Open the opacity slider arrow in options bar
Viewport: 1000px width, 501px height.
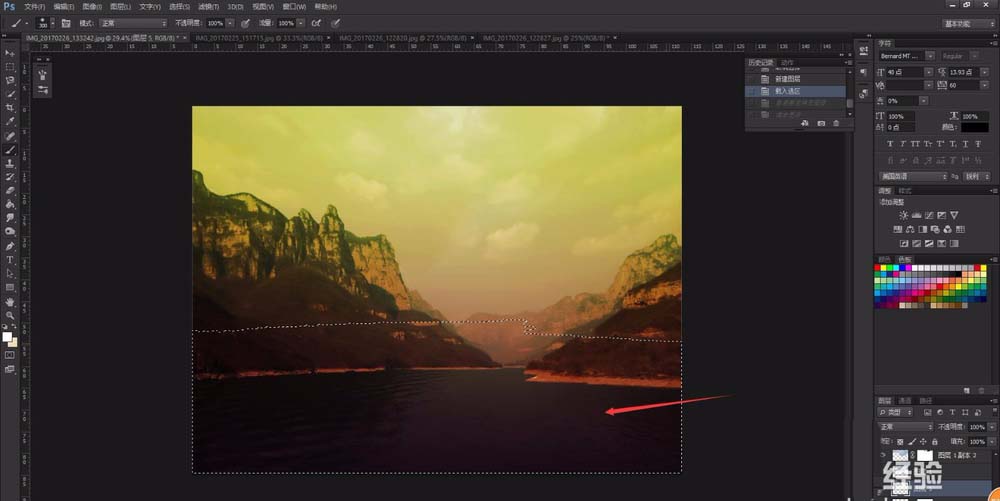point(230,23)
